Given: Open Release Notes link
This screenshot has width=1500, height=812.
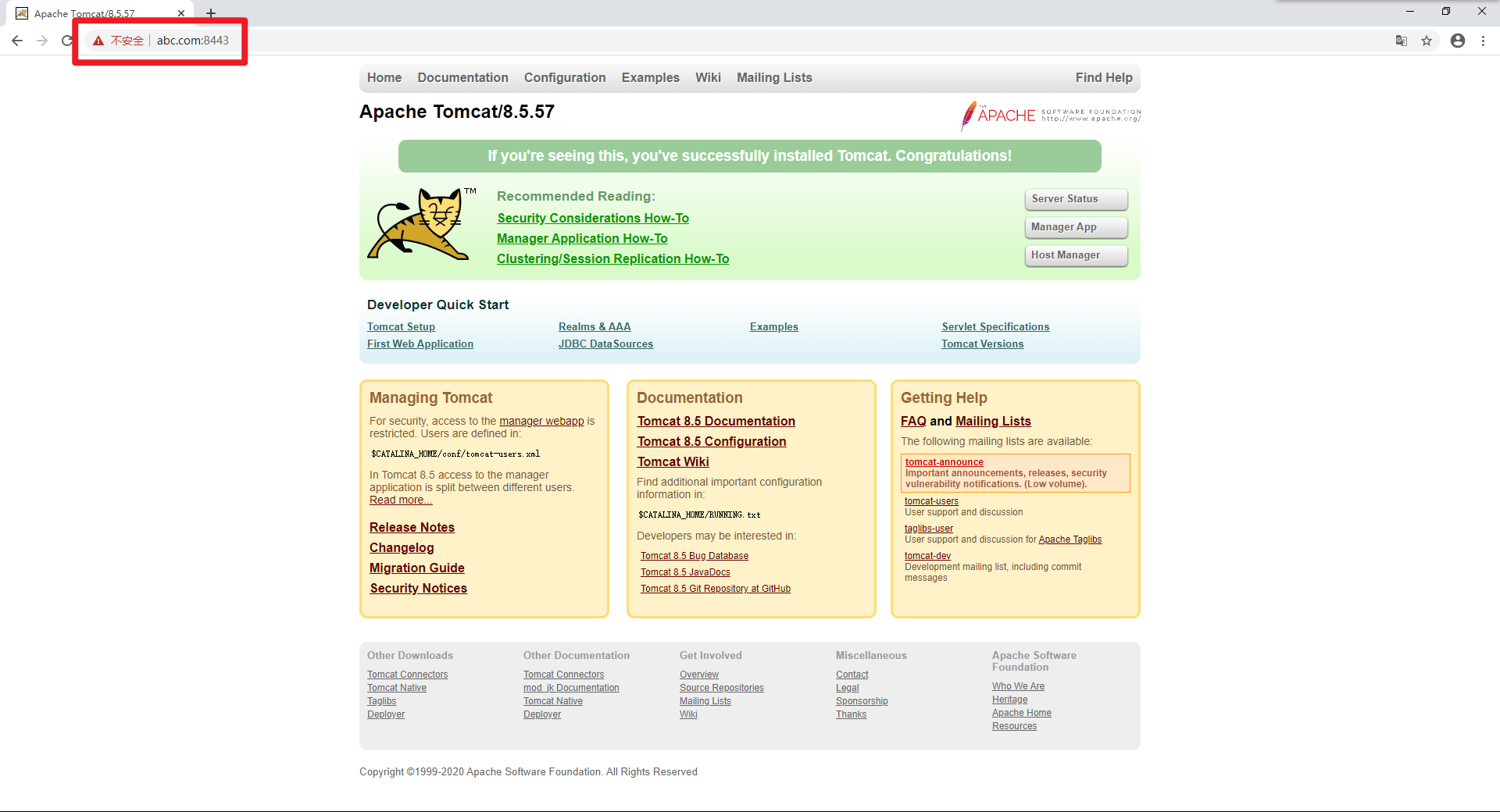Looking at the screenshot, I should point(412,528).
